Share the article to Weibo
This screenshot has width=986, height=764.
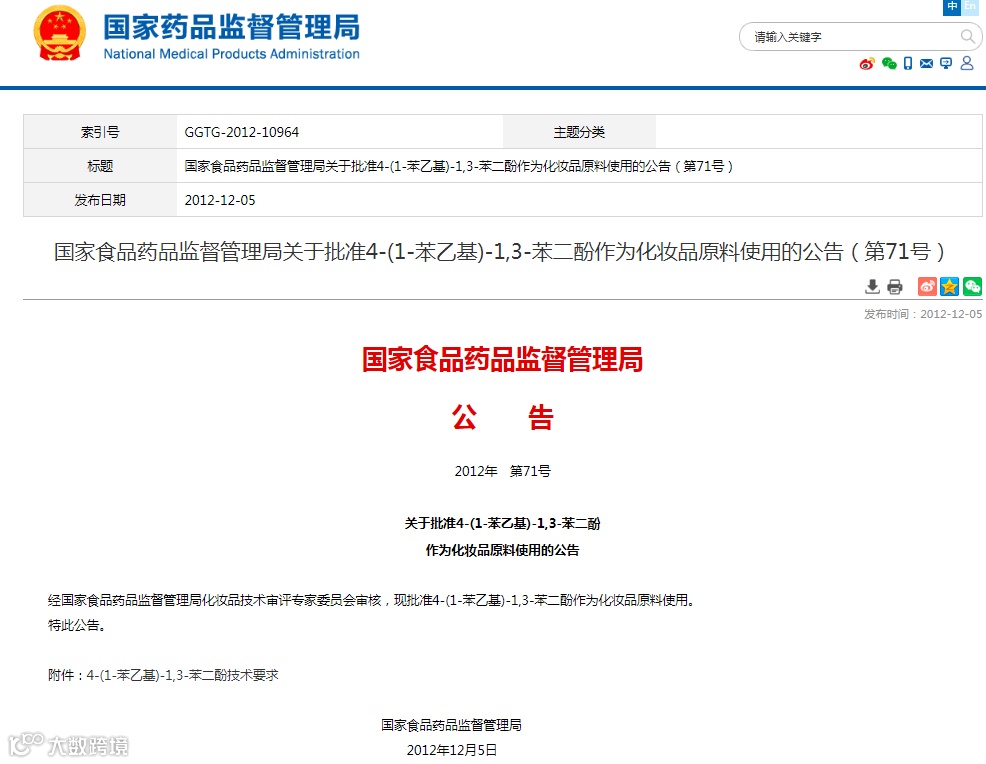tap(927, 287)
